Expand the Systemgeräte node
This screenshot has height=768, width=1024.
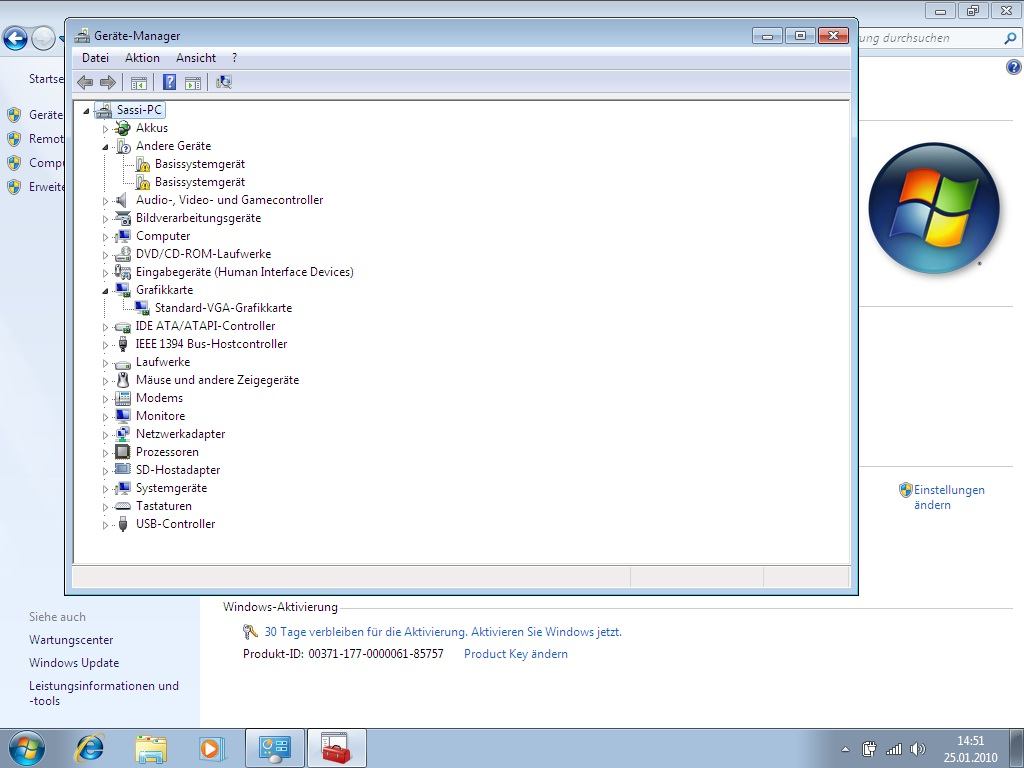click(x=105, y=488)
